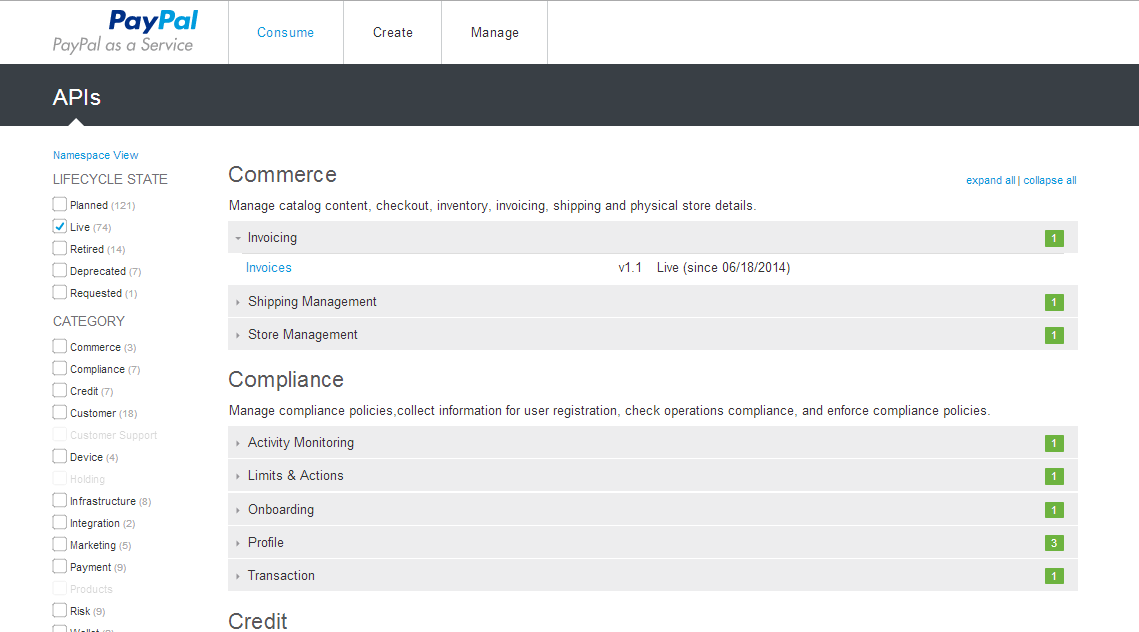
Task: Switch to the Create tab
Action: point(392,33)
